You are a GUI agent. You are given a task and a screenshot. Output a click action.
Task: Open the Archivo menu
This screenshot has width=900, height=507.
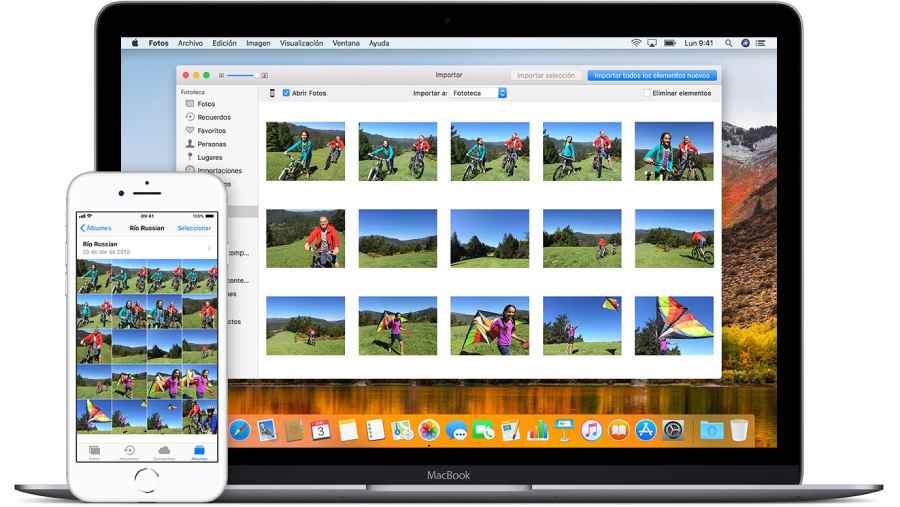(x=190, y=43)
